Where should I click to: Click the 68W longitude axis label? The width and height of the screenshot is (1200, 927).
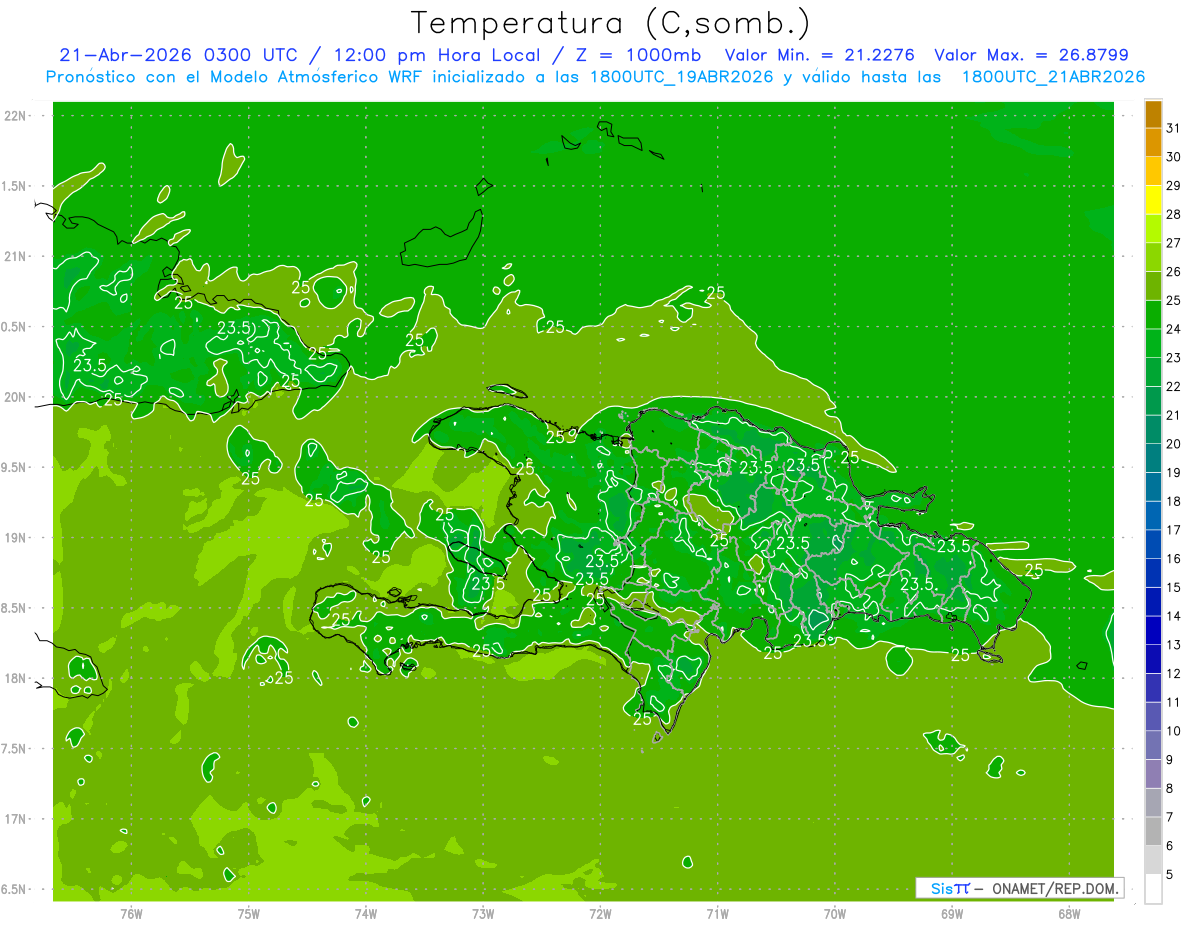(1069, 913)
